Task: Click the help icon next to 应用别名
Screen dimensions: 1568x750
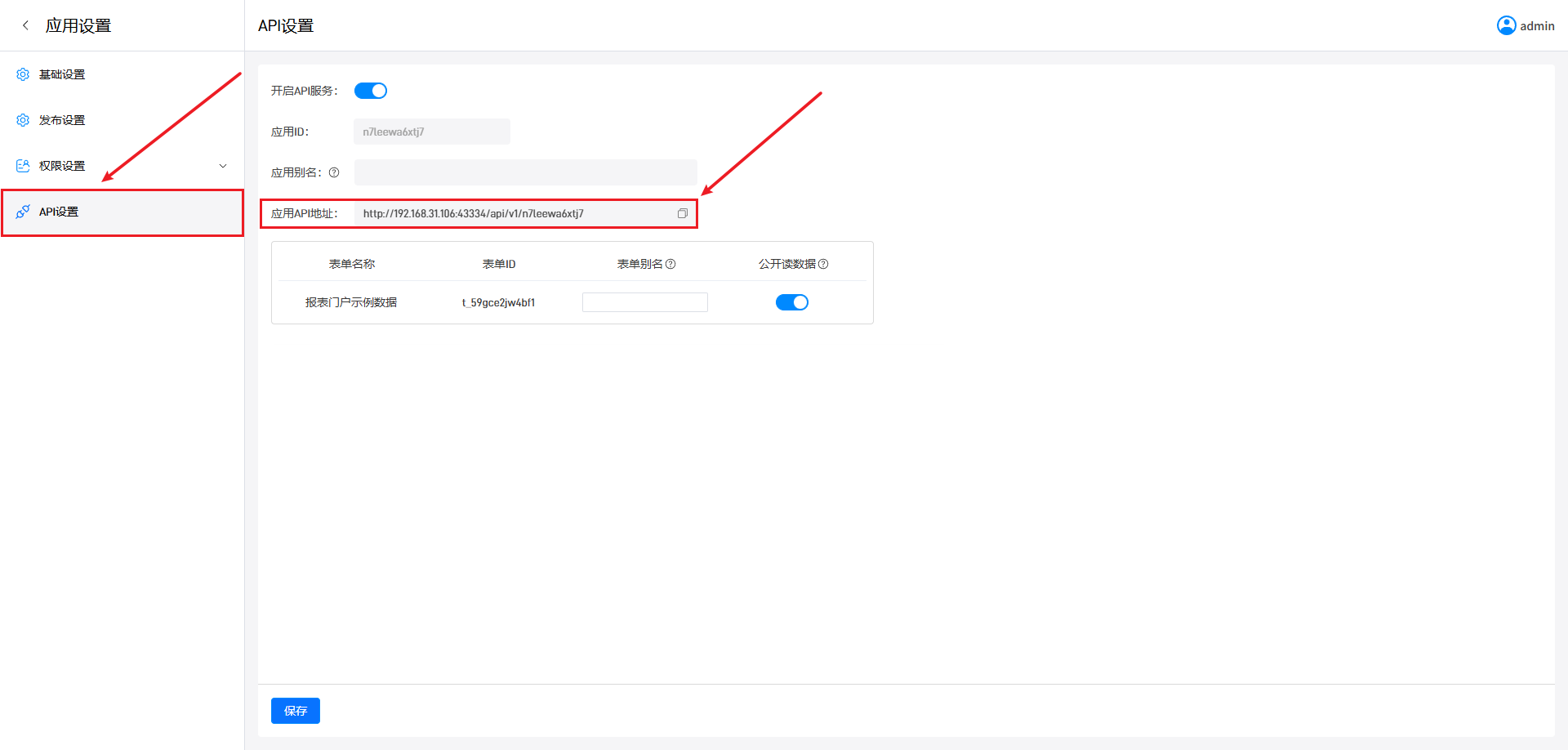Action: [x=334, y=172]
